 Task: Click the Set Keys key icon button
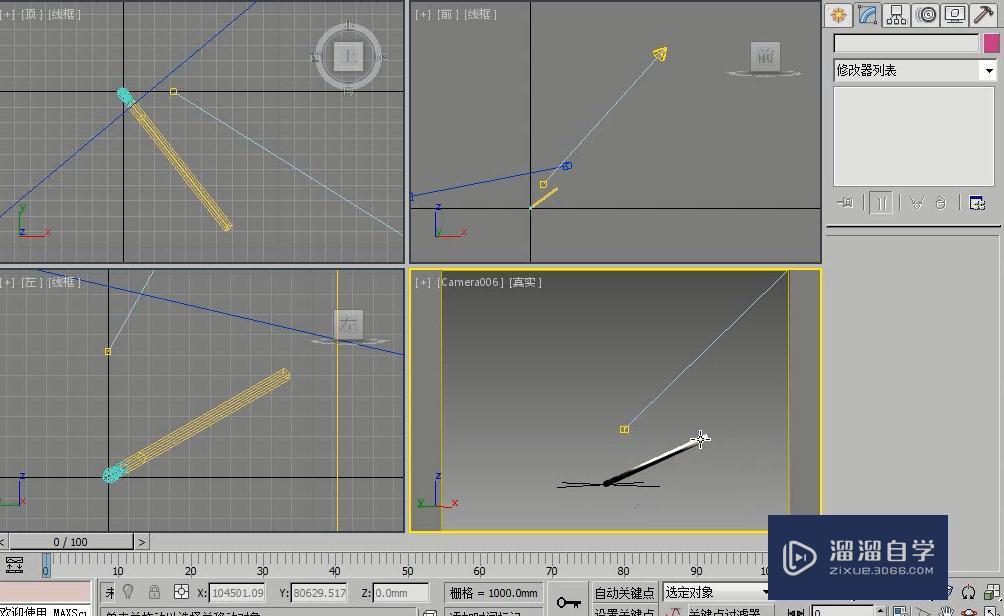point(569,601)
